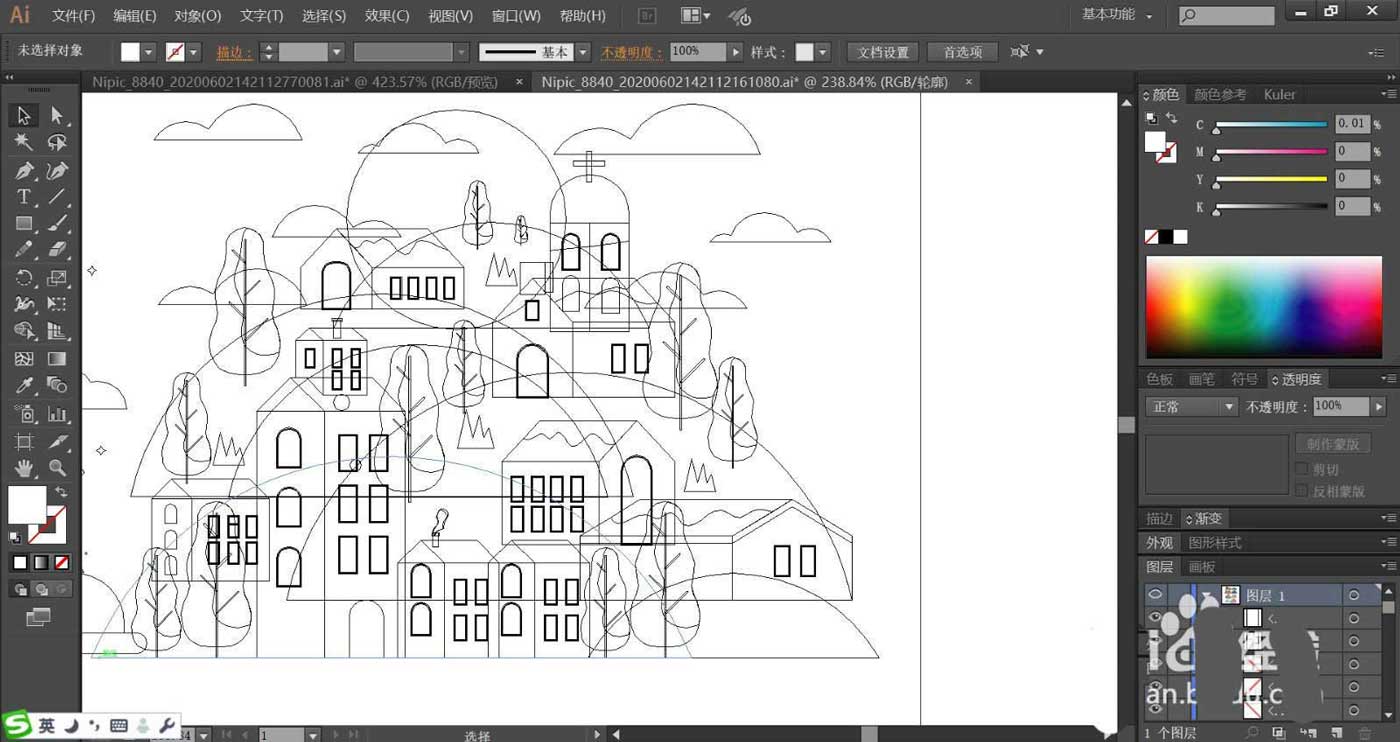Screen dimensions: 1400x742
Task: Select the Shape Builder tool
Action: pos(24,331)
